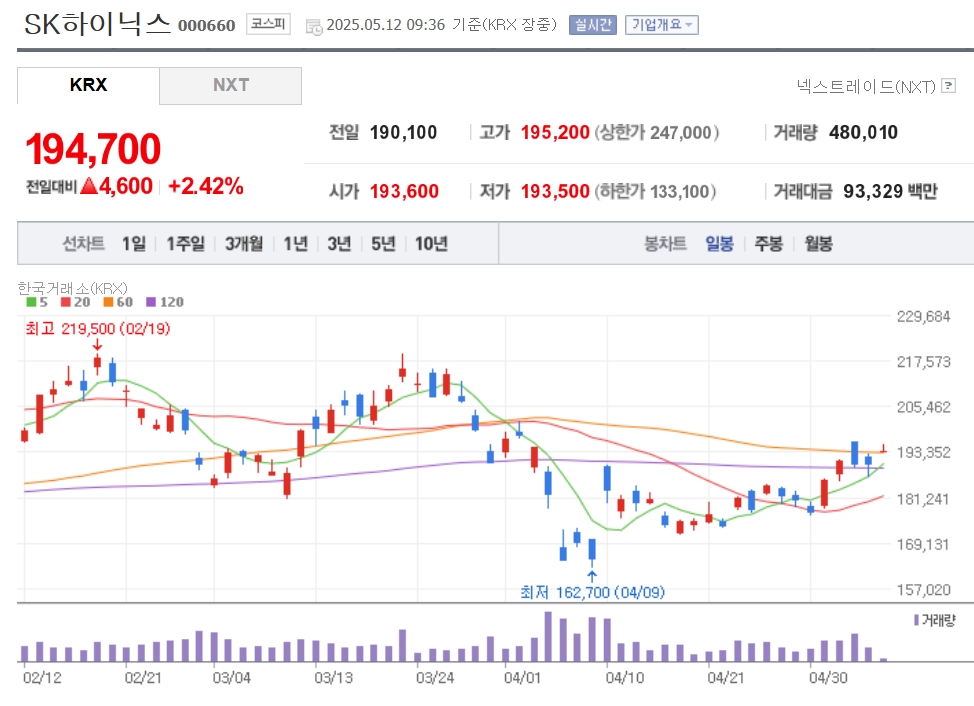This screenshot has width=974, height=706.
Task: Click the opening price value 193,600
Action: coord(404,191)
